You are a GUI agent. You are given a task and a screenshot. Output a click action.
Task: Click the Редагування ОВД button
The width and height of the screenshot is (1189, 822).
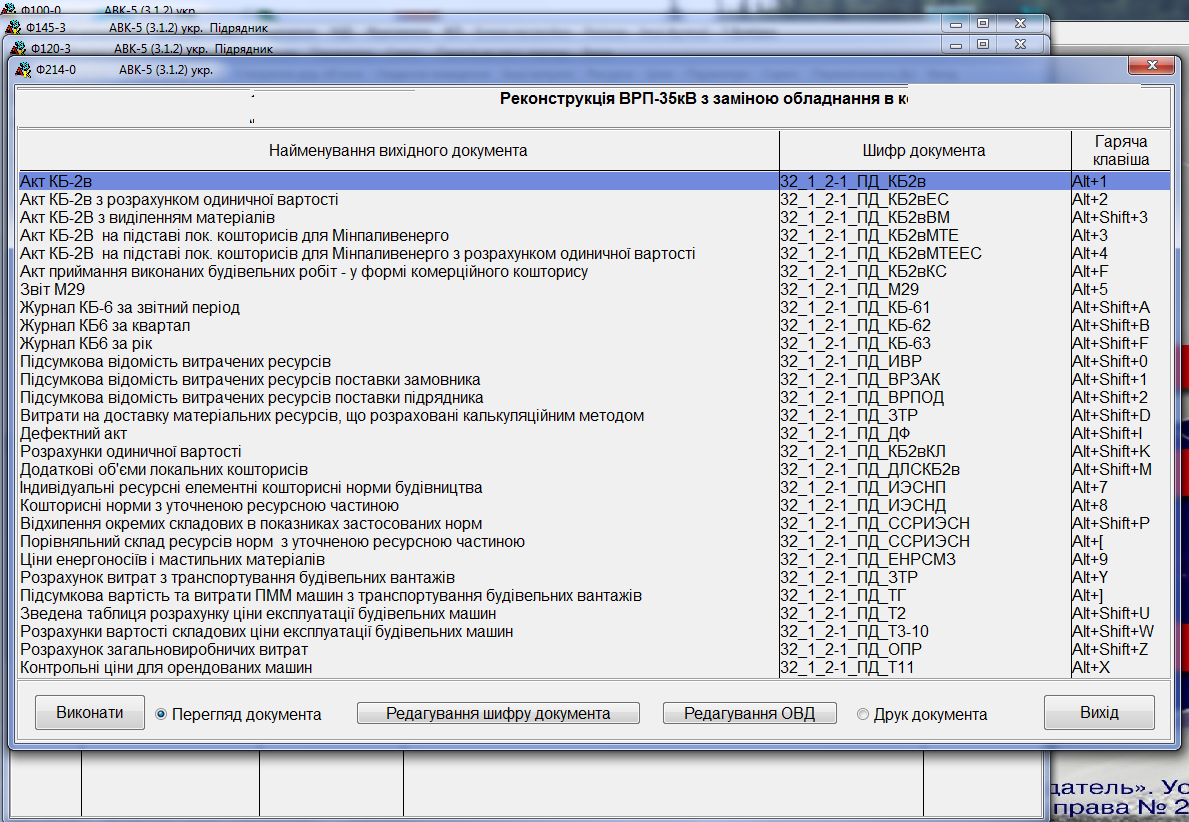pyautogui.click(x=748, y=714)
